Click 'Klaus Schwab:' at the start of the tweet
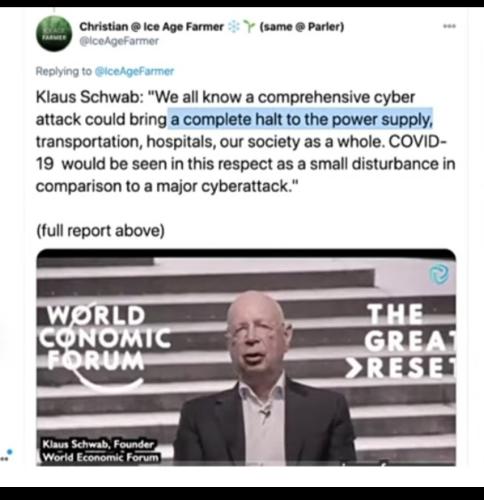 [90, 97]
